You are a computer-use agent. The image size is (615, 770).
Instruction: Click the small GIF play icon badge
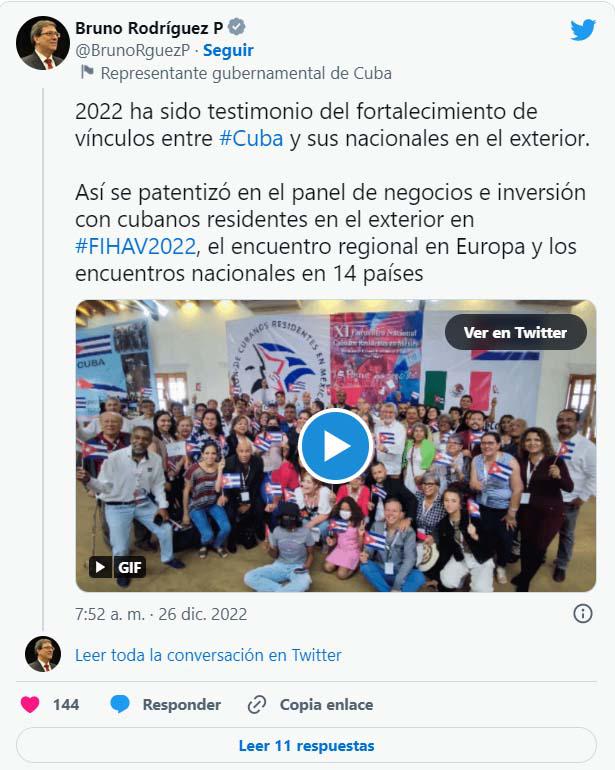[100, 567]
